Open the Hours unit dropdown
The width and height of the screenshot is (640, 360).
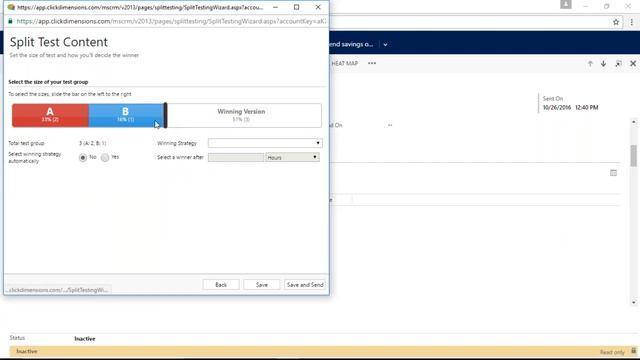[x=292, y=157]
